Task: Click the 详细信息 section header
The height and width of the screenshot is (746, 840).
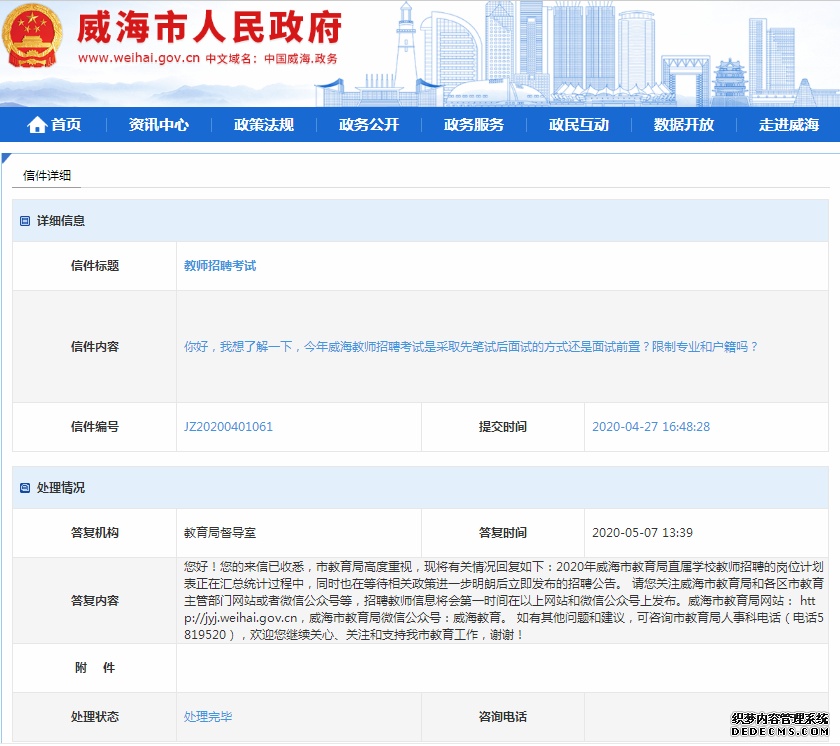Action: pos(421,221)
